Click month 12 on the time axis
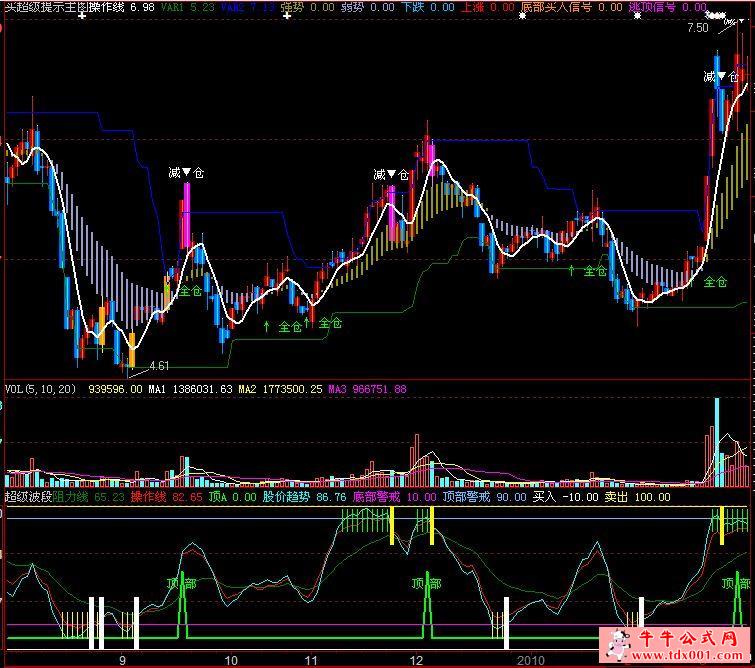The width and height of the screenshot is (755, 668). pos(417,660)
